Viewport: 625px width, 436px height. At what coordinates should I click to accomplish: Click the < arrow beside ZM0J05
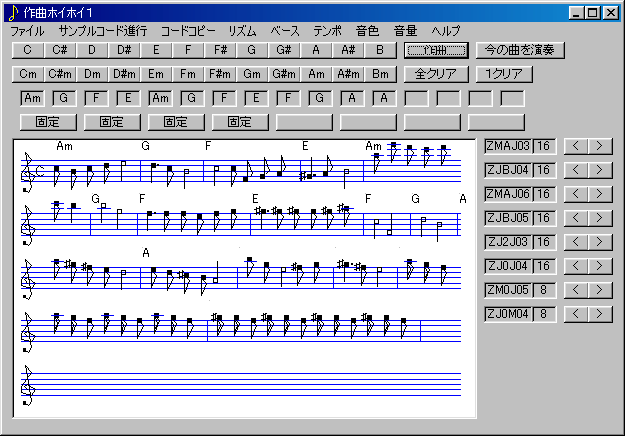(576, 290)
